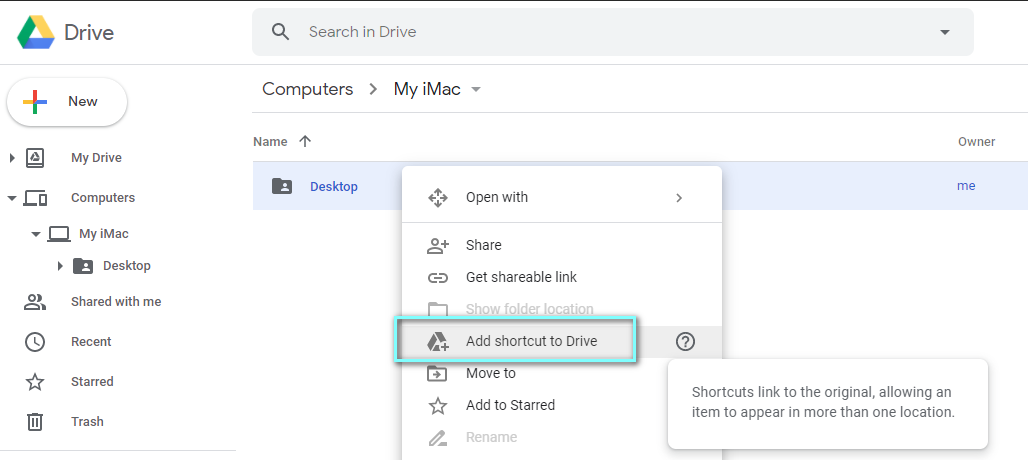Screen dimensions: 1028x460
Task: Click owner 'me' in Desktop row
Action: (966, 186)
